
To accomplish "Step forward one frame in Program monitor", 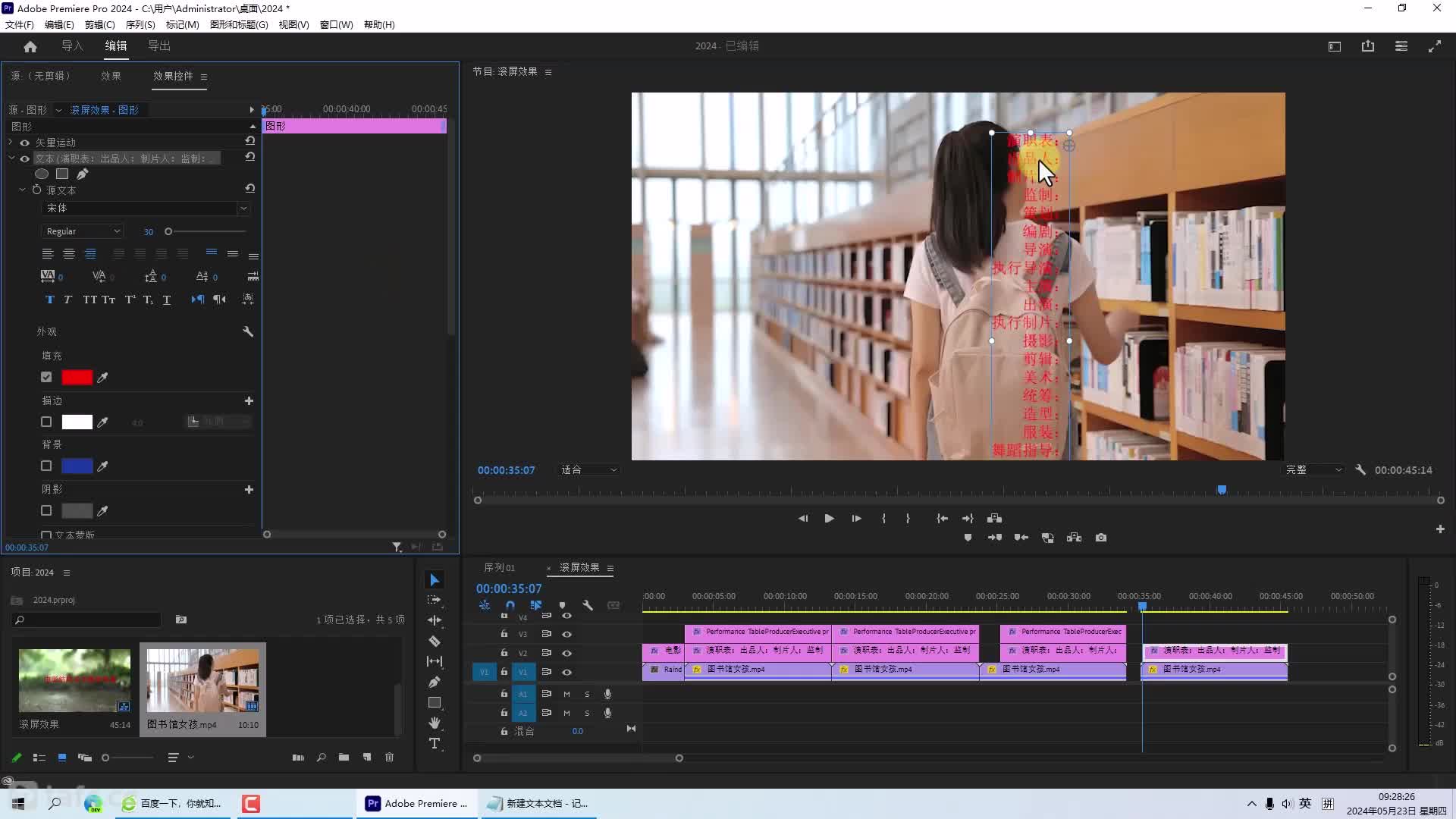I will pos(856,519).
